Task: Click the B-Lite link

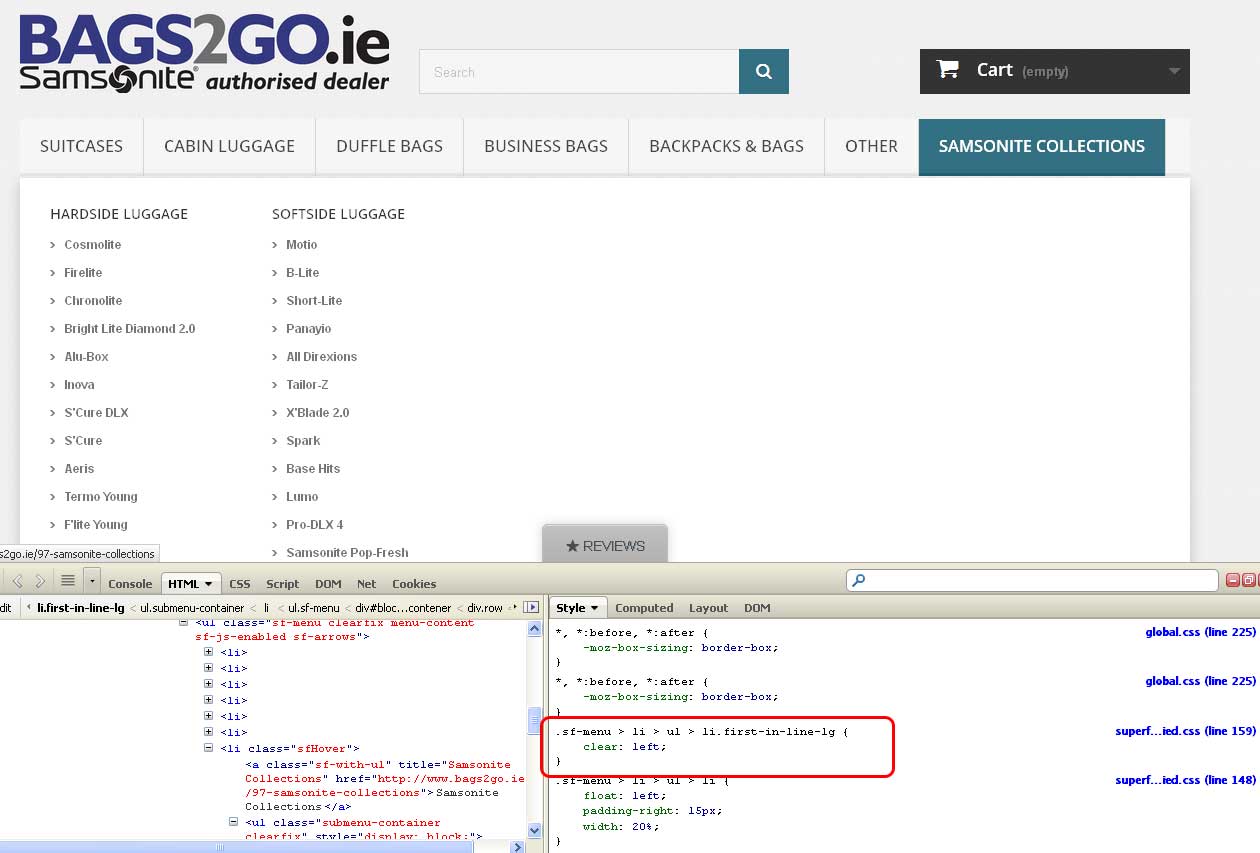Action: 303,272
